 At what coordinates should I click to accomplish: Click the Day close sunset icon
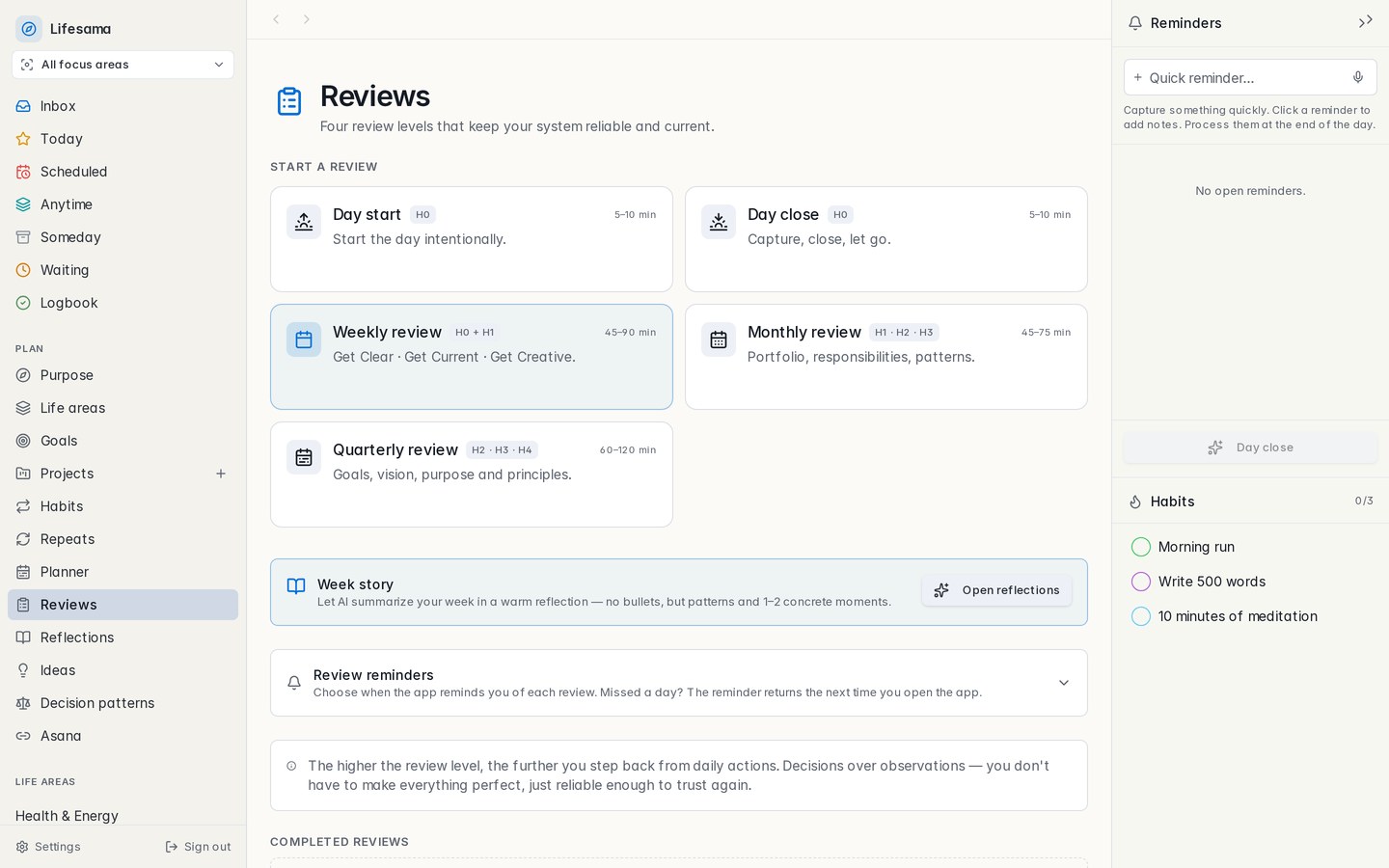[719, 222]
